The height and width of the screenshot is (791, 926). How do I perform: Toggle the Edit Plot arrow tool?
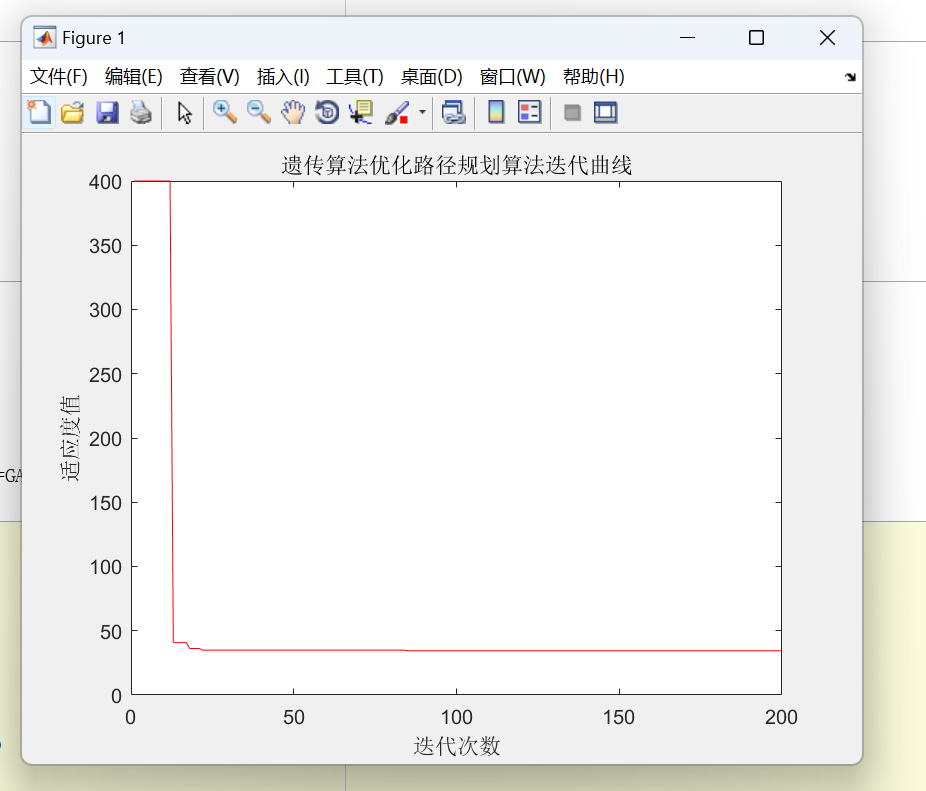coord(184,113)
